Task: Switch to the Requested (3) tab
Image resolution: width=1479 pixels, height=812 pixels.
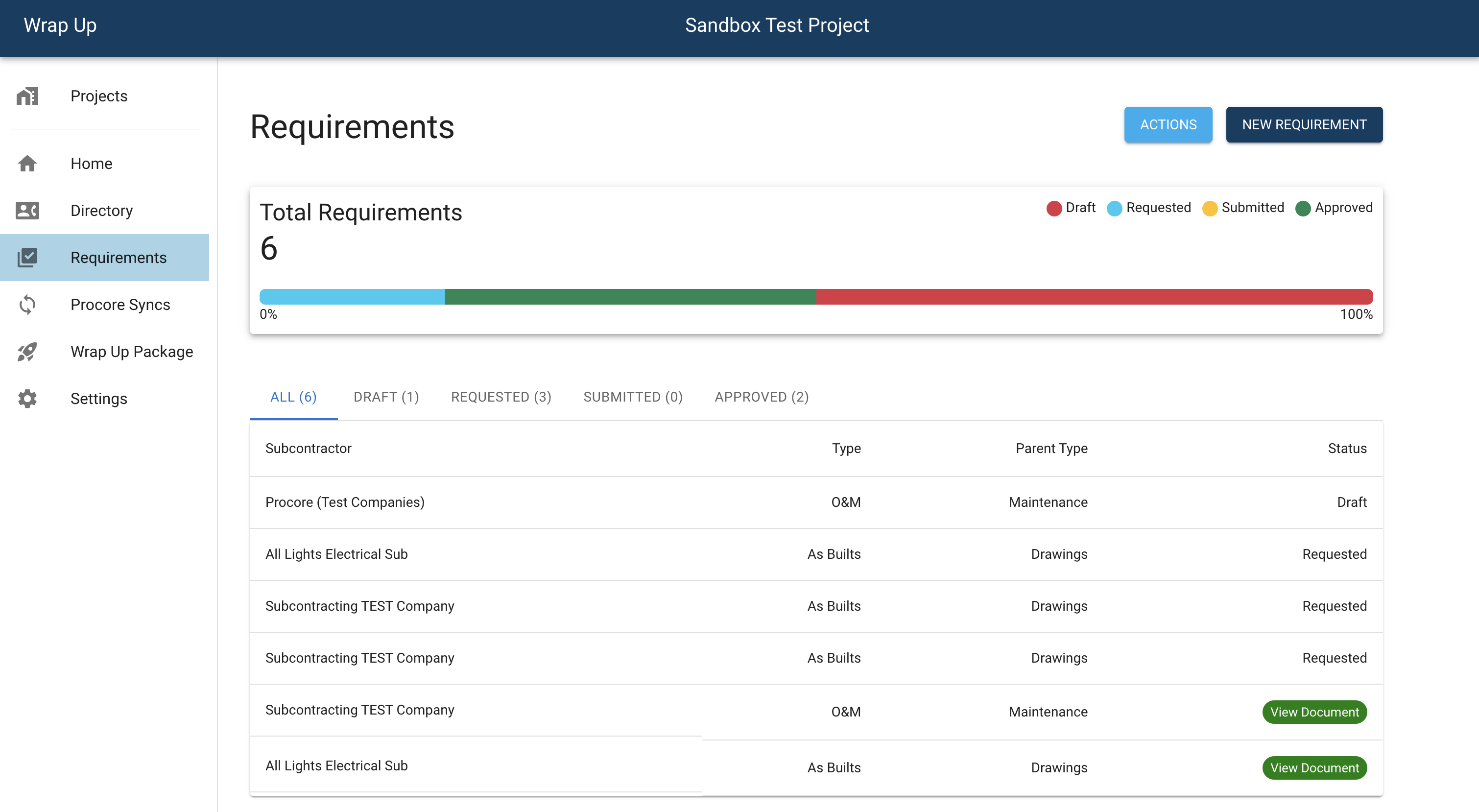Action: coord(501,397)
